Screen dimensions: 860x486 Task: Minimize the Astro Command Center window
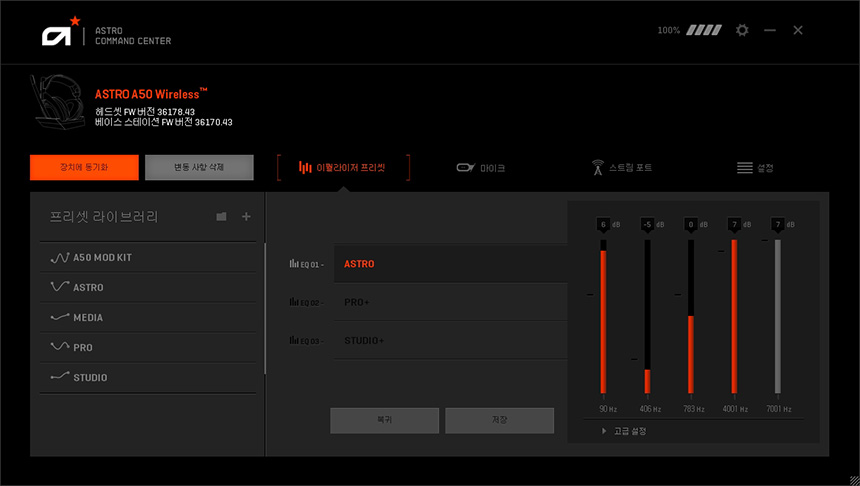point(770,30)
